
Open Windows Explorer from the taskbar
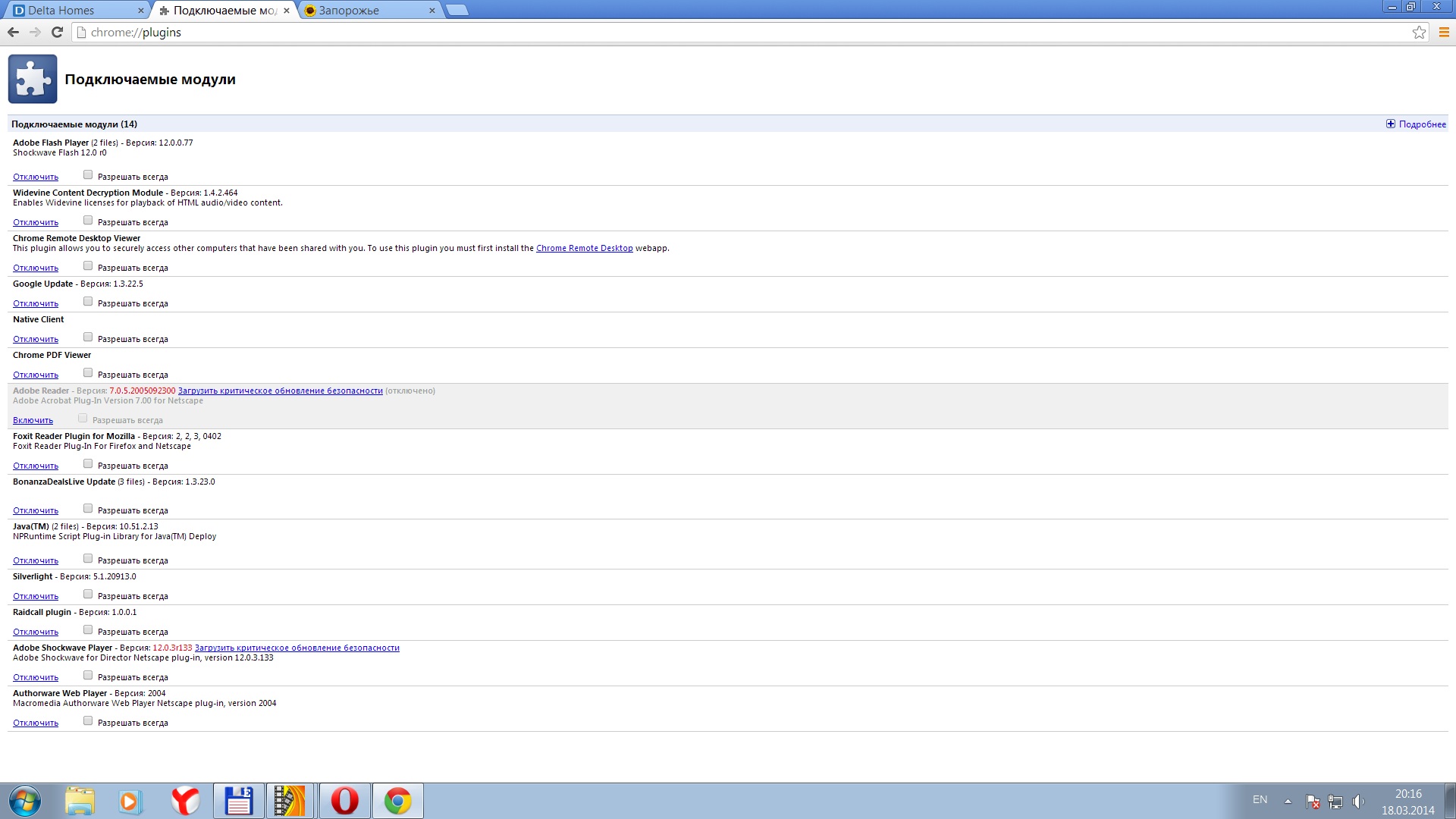(80, 801)
